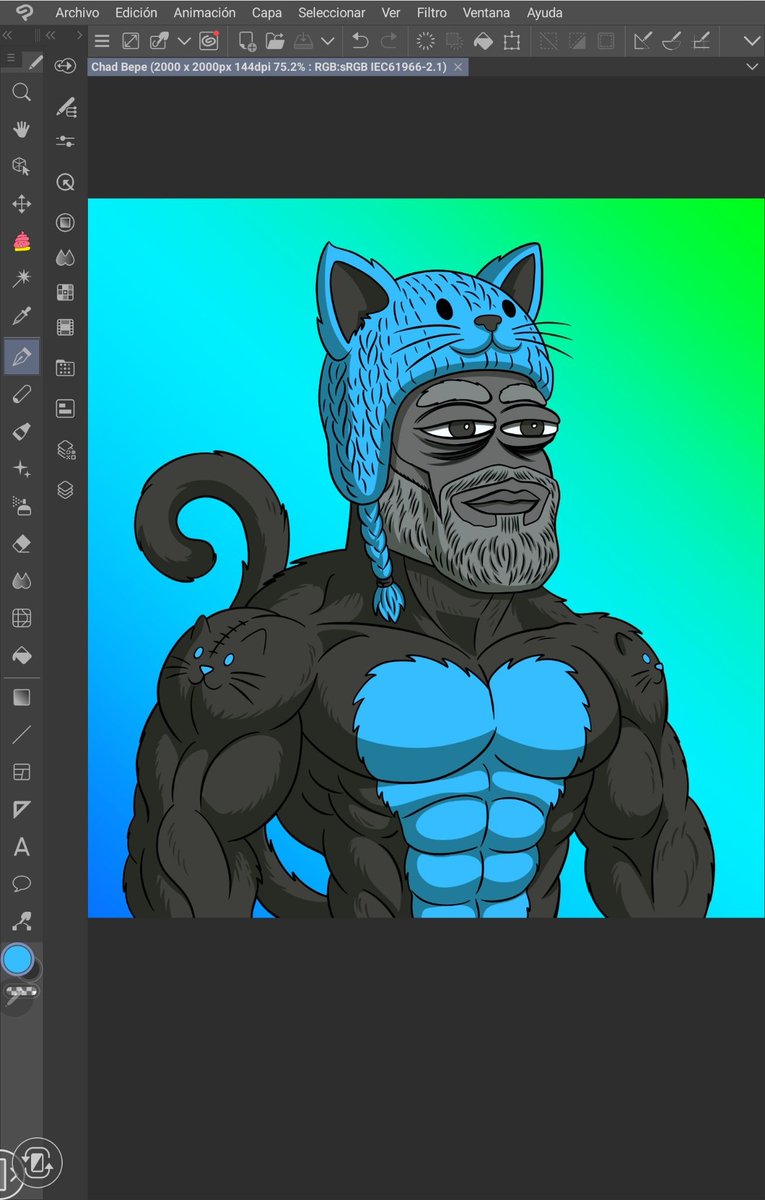
Task: Select the pink cake decoration tool
Action: point(21,241)
